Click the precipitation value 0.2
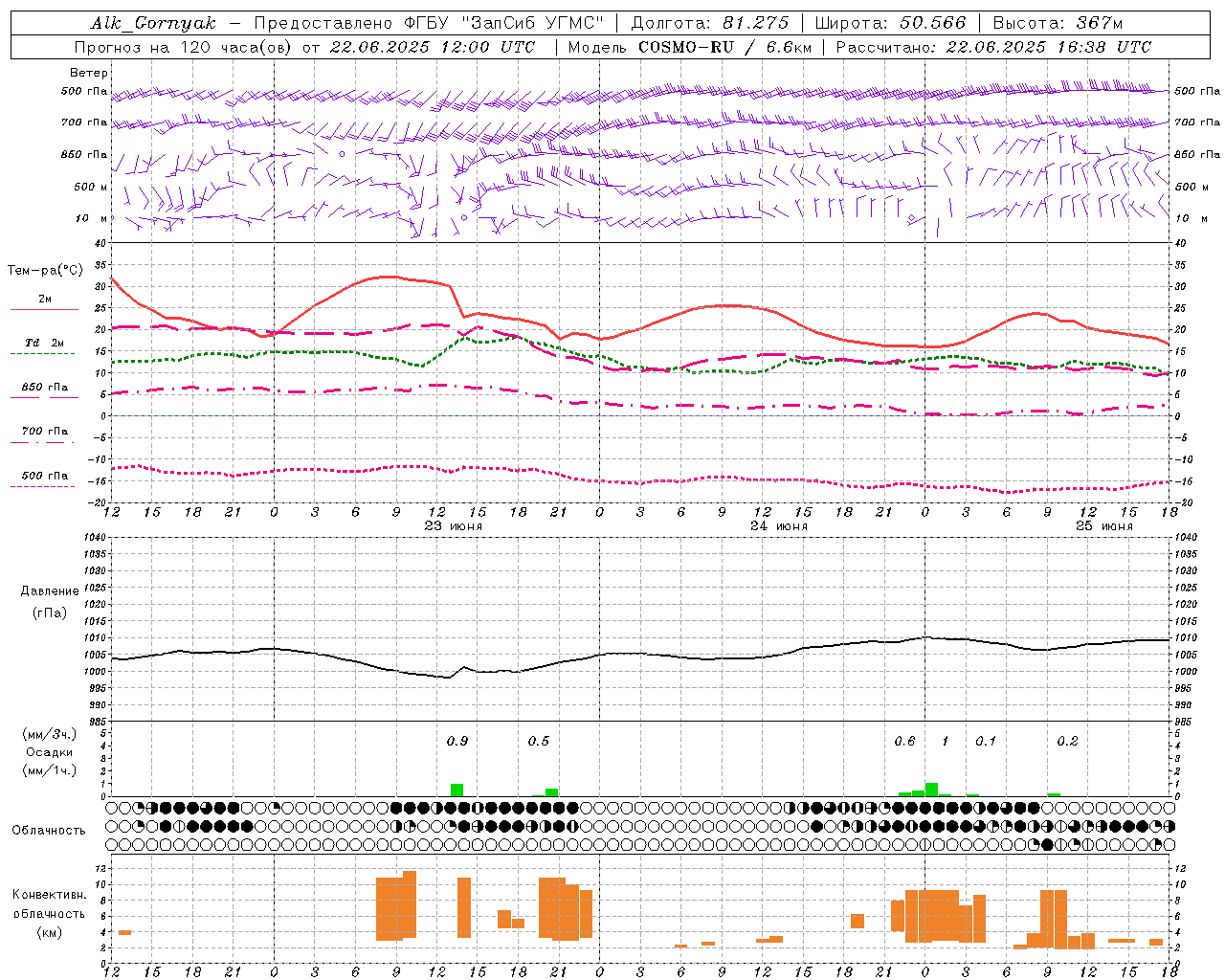Viewport: 1225px width, 980px height. [x=1067, y=741]
